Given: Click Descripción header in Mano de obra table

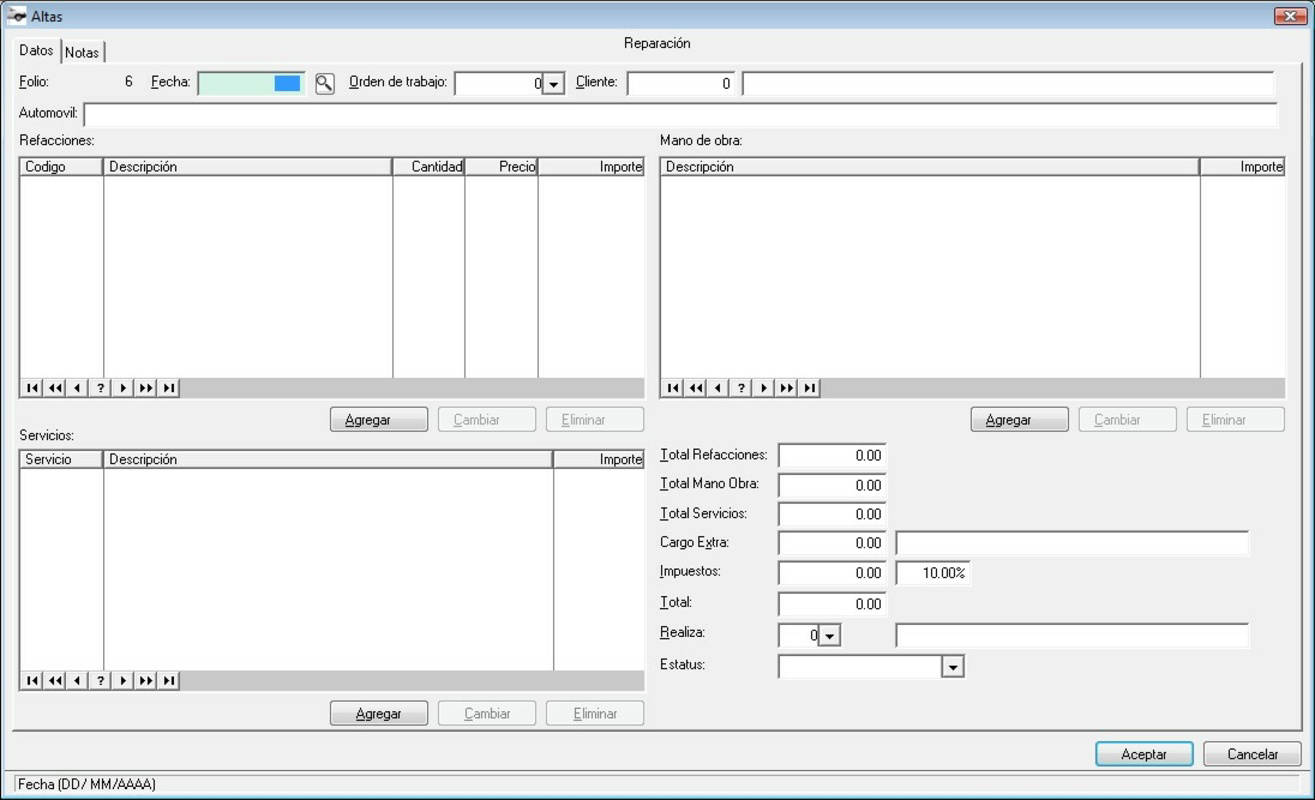Looking at the screenshot, I should (x=930, y=167).
